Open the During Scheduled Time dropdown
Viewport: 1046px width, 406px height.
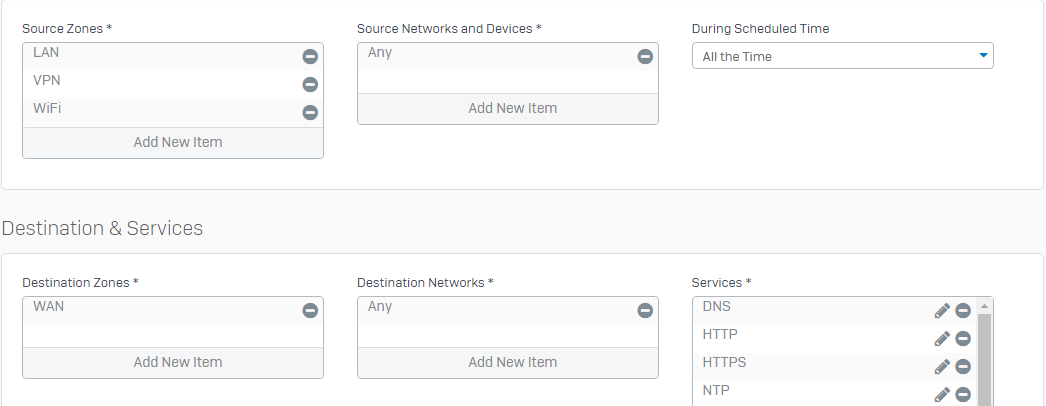(x=843, y=56)
